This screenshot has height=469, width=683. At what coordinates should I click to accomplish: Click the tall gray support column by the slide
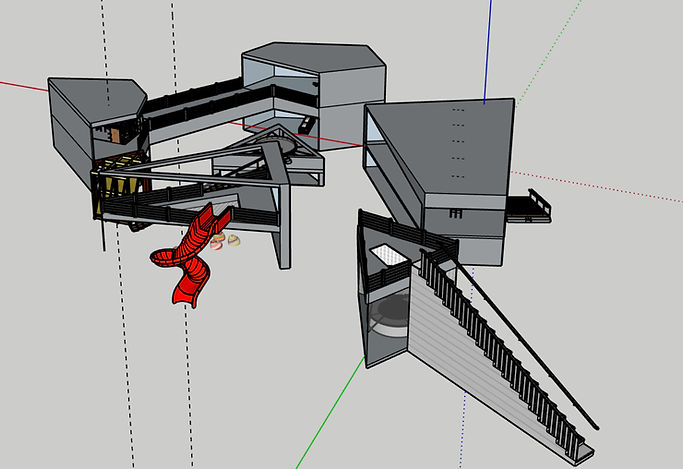[x=283, y=226]
